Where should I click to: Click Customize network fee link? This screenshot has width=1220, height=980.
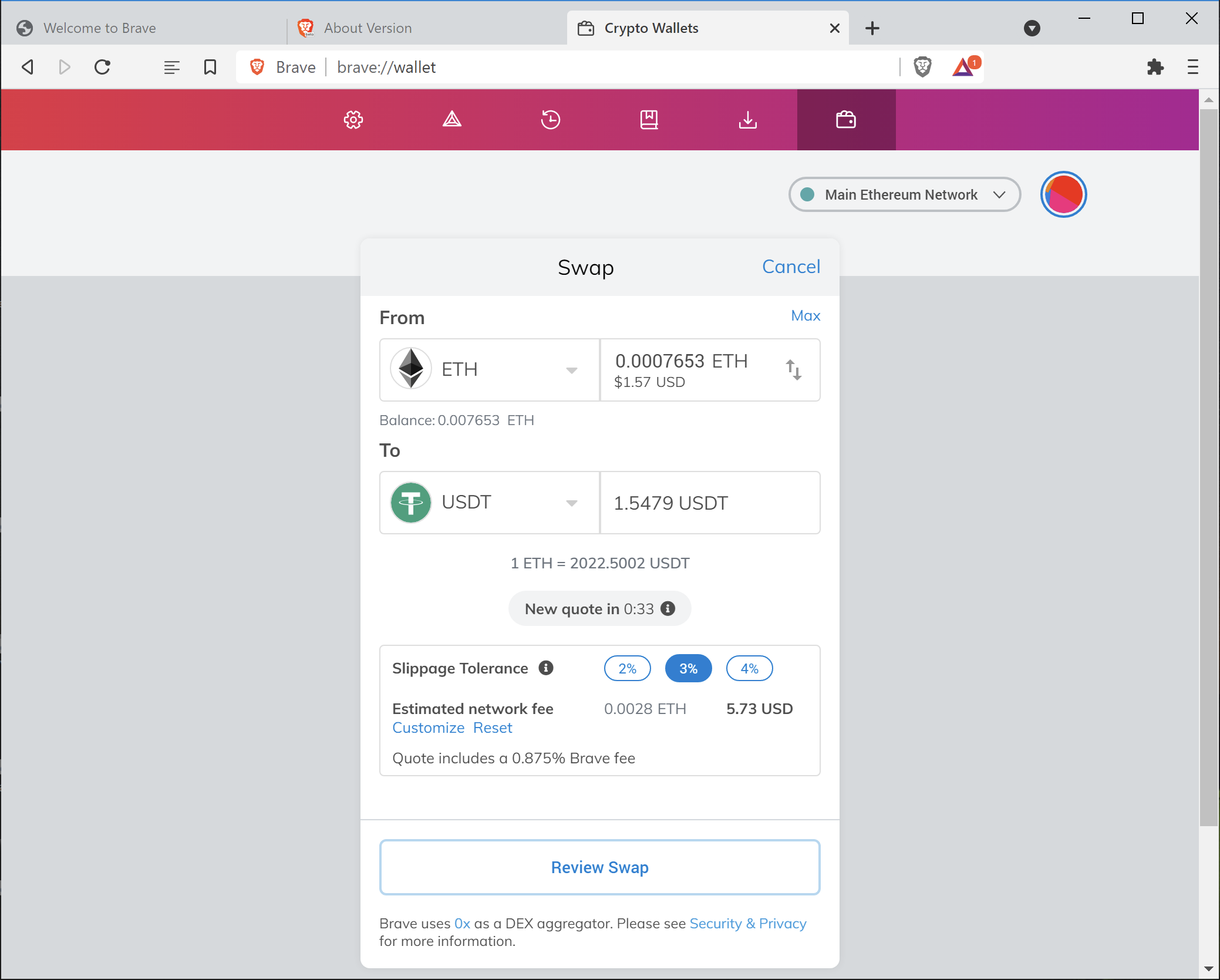point(429,728)
